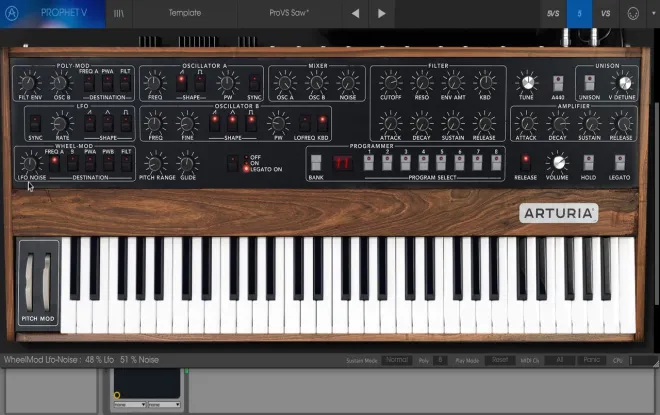Toggle Oscillator B KBD switch
The width and height of the screenshot is (660, 415).
point(323,124)
